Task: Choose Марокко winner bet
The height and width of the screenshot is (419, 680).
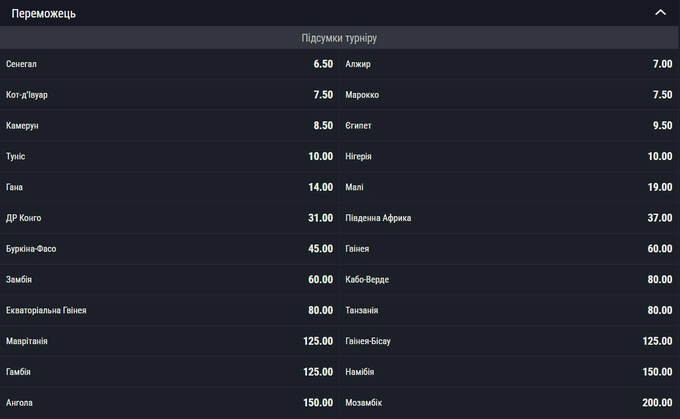Action: [x=509, y=95]
